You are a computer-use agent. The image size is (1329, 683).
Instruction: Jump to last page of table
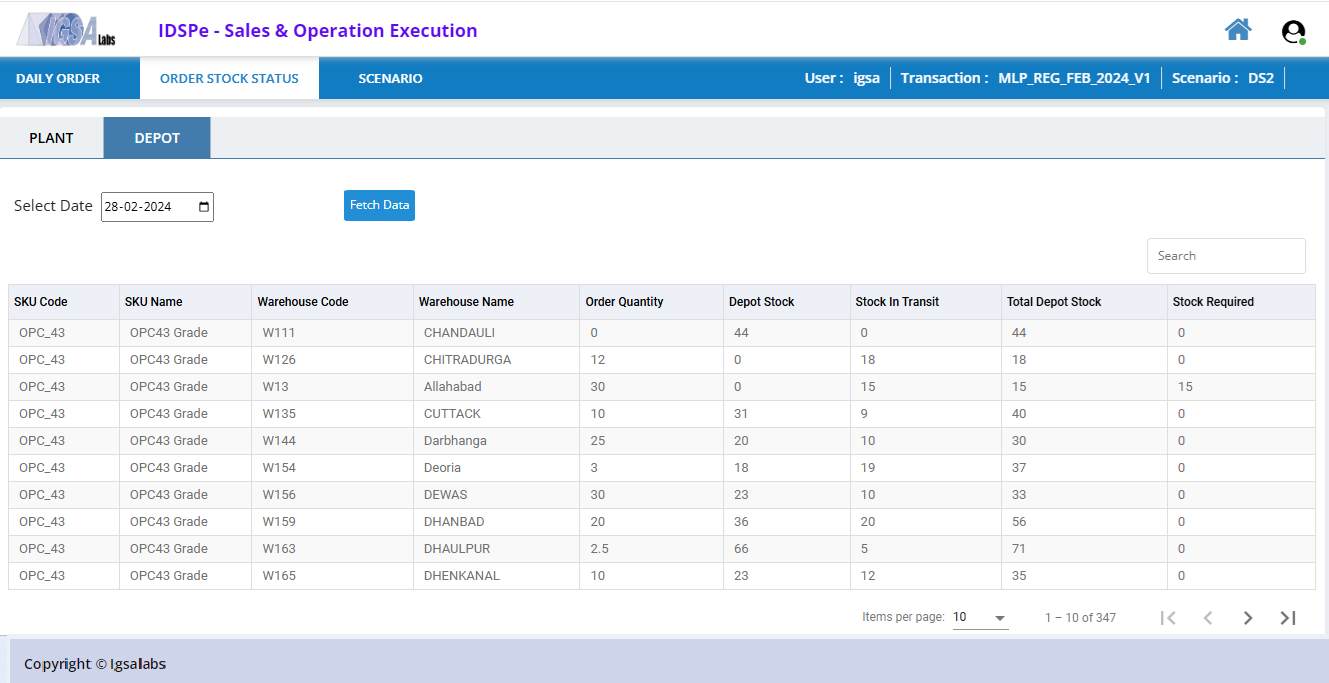[x=1288, y=618]
